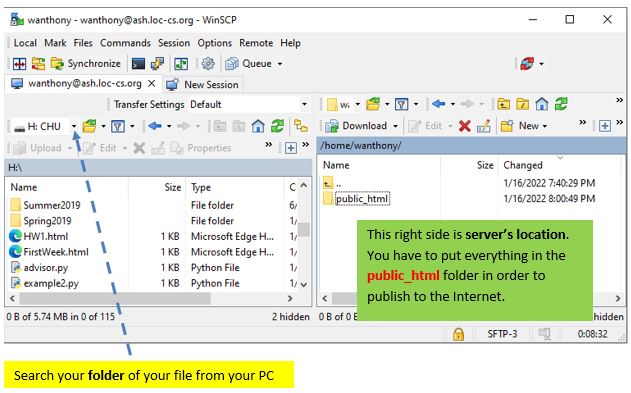Open session in PuTTY icon
Screen dimensions: 631x393
[x=157, y=64]
